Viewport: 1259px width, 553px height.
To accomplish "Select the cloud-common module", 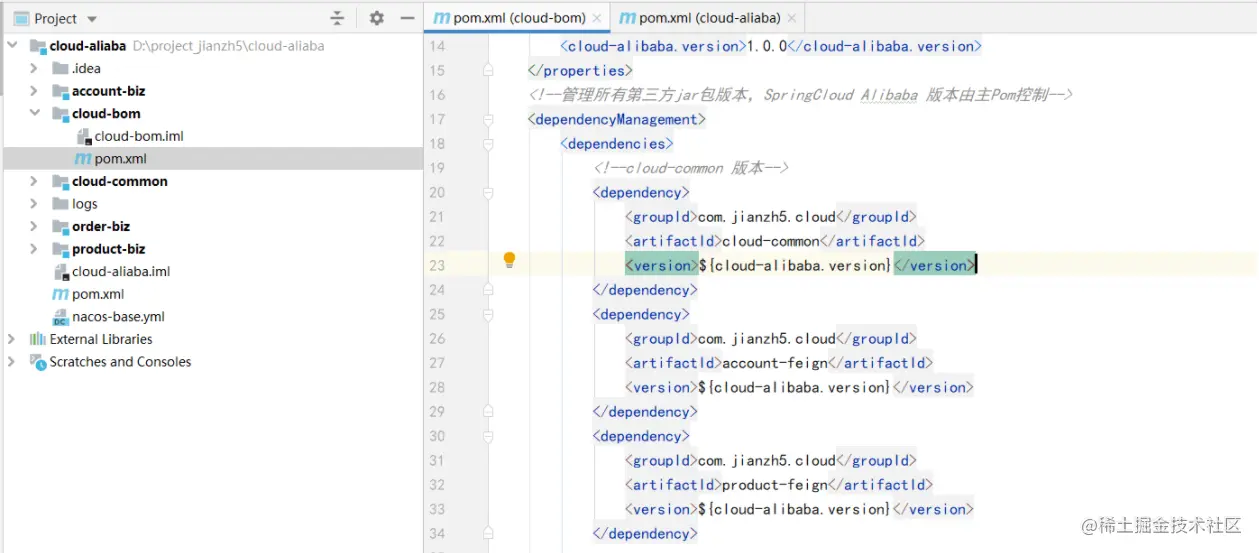I will coord(120,181).
